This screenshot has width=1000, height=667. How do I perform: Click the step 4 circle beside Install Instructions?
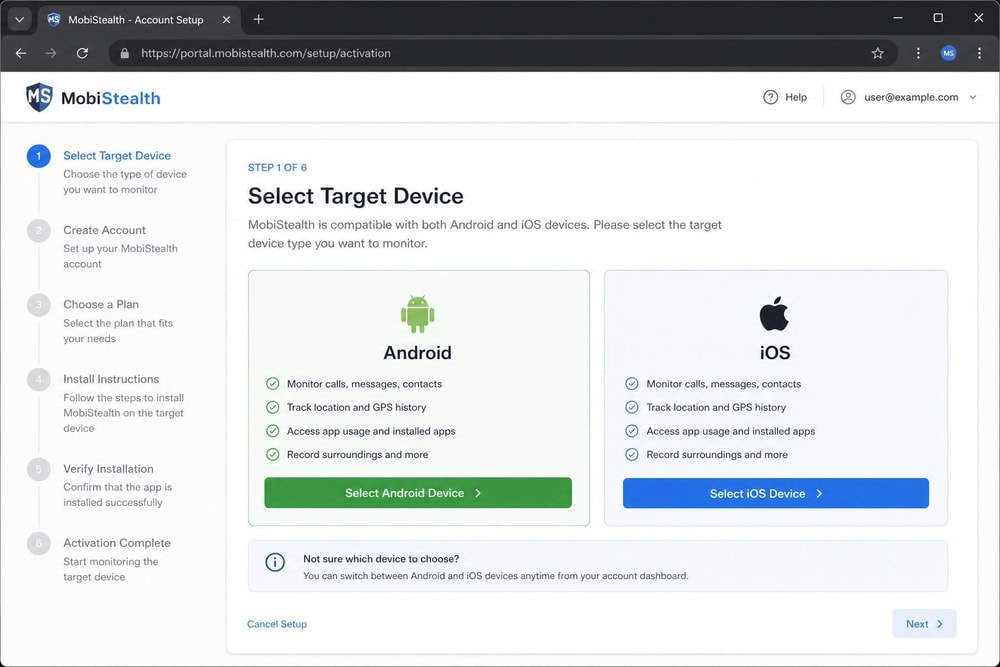[38, 379]
